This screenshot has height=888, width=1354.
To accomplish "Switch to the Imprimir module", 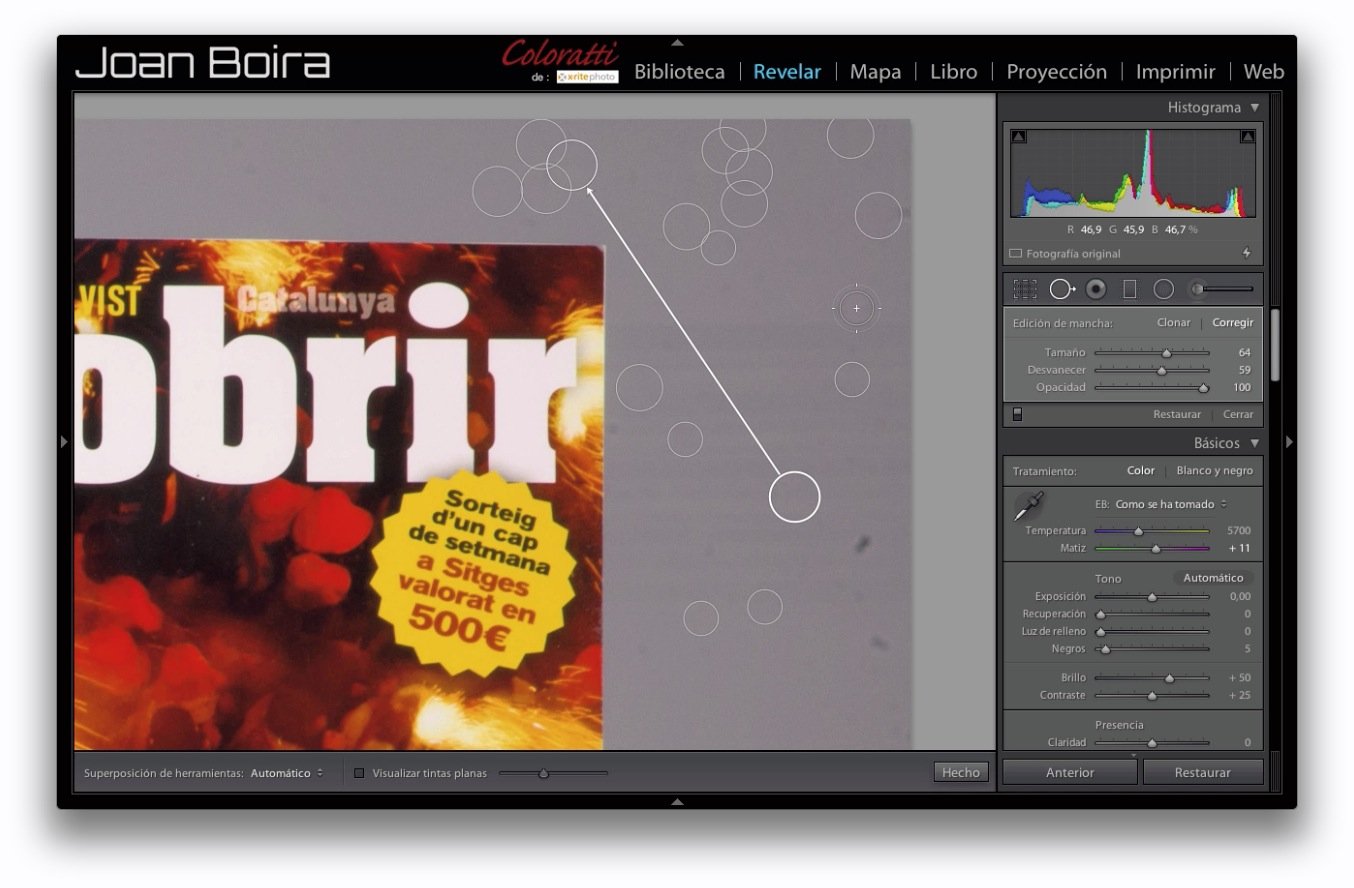I will [1175, 72].
